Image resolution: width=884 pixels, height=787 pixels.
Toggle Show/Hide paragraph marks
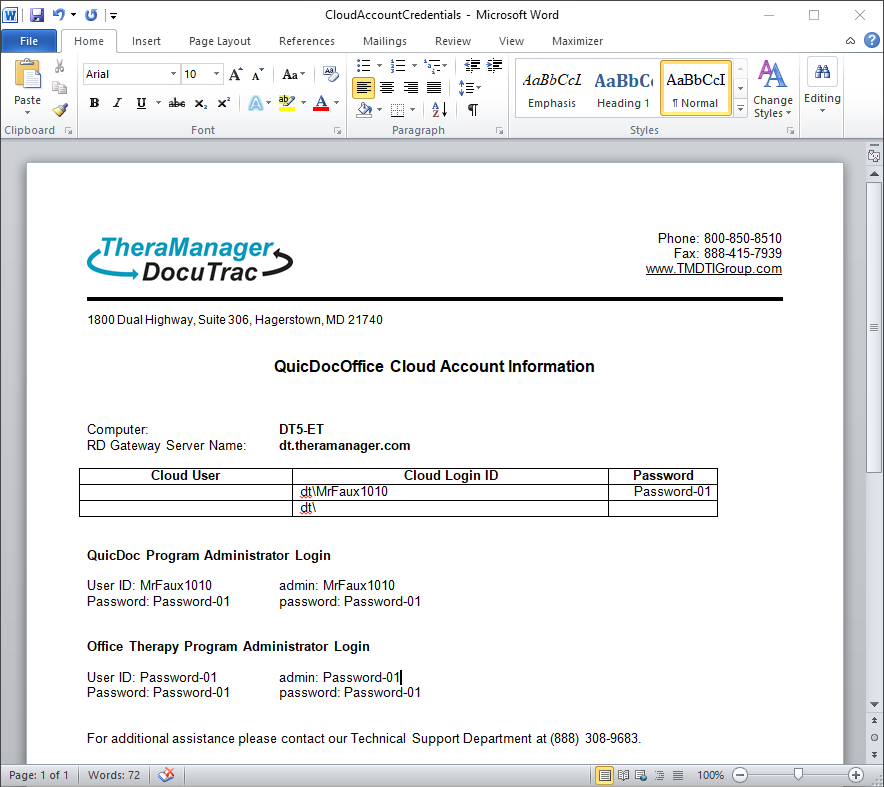[473, 109]
